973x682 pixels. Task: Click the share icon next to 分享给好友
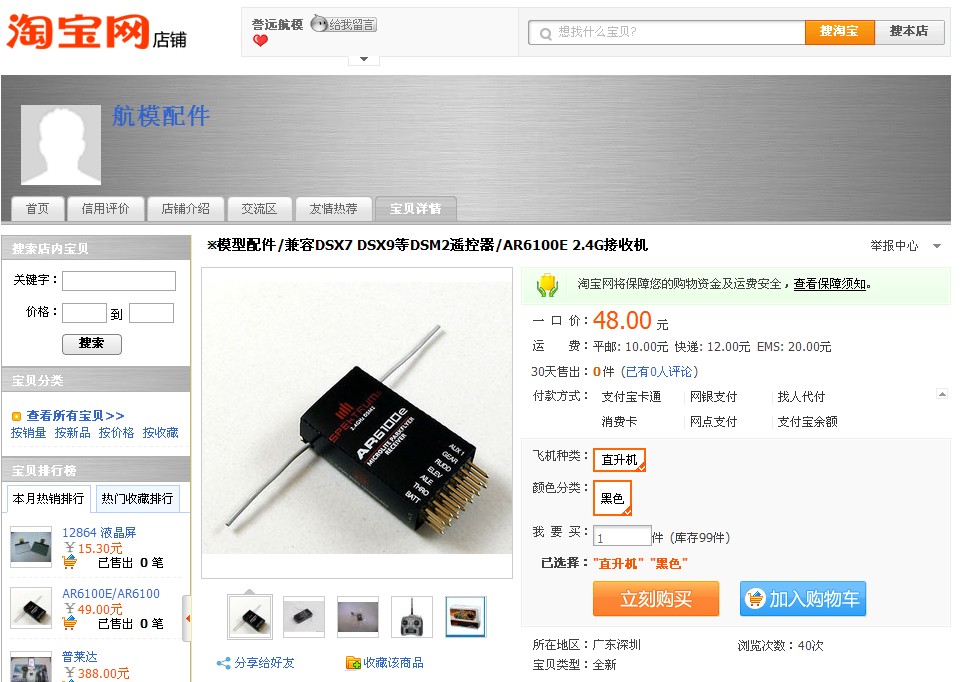coord(223,663)
